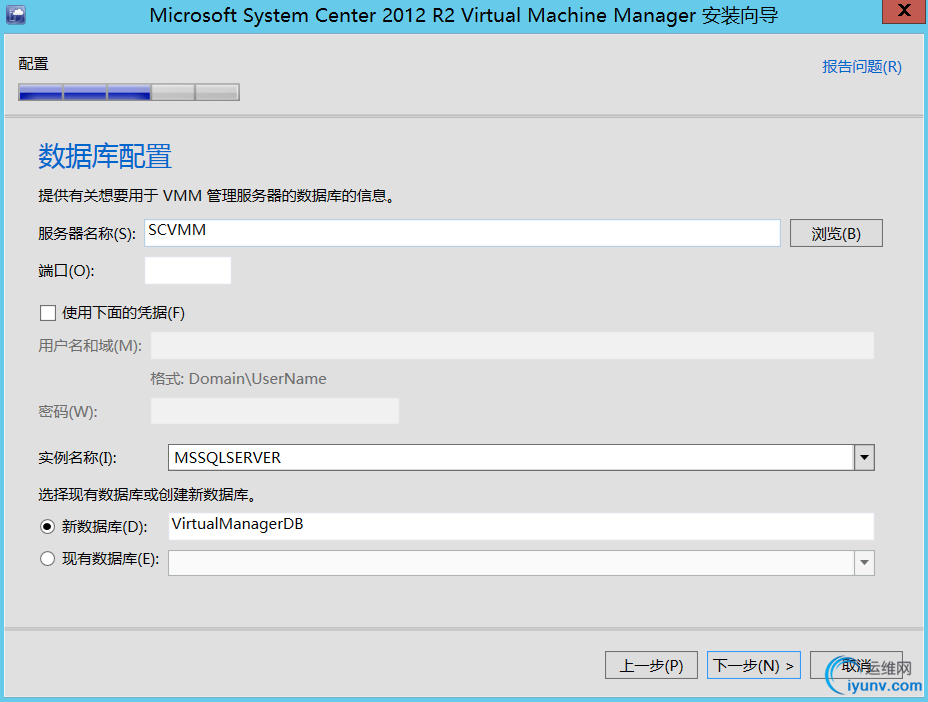Select the 新数据库(D) radio button

47,526
